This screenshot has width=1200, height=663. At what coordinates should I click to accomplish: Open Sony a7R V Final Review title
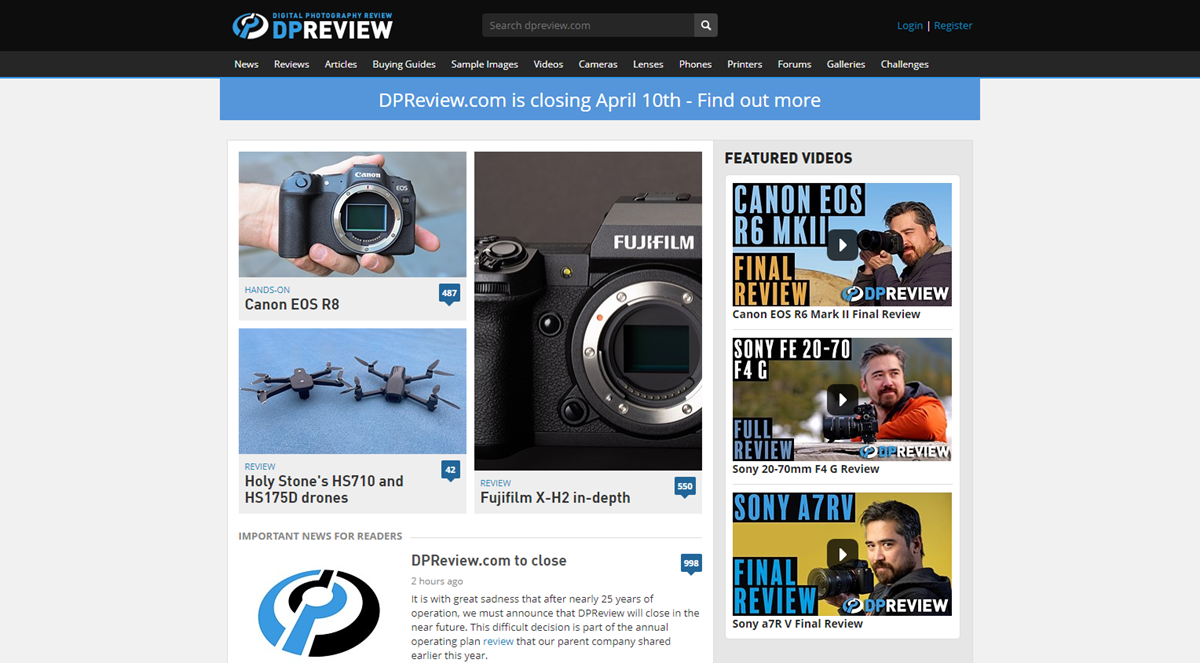pyautogui.click(x=797, y=624)
